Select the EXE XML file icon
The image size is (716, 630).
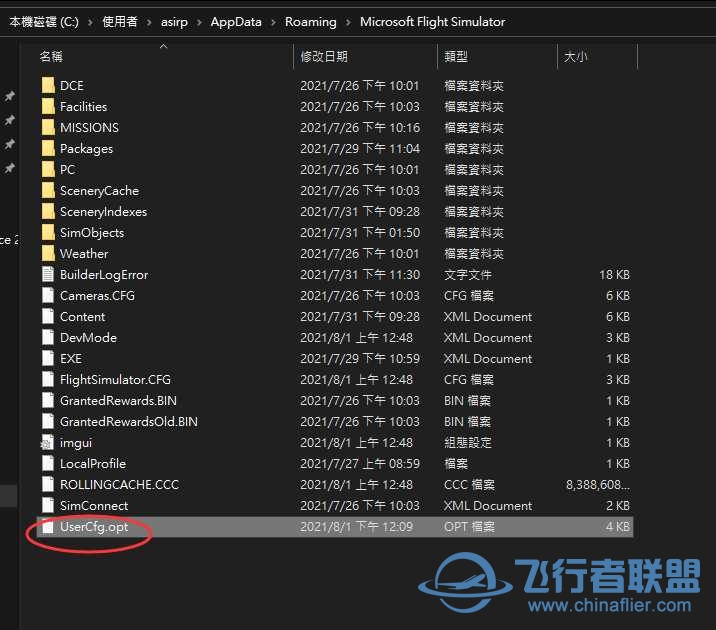pos(48,358)
